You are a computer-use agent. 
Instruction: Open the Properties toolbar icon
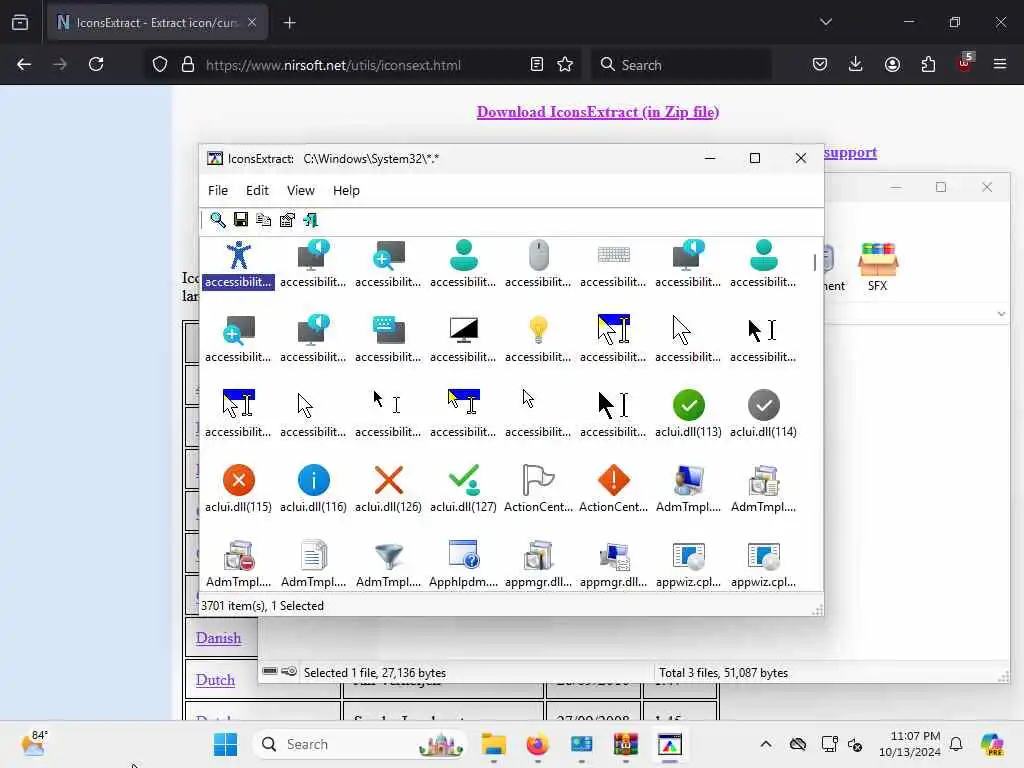[287, 220]
